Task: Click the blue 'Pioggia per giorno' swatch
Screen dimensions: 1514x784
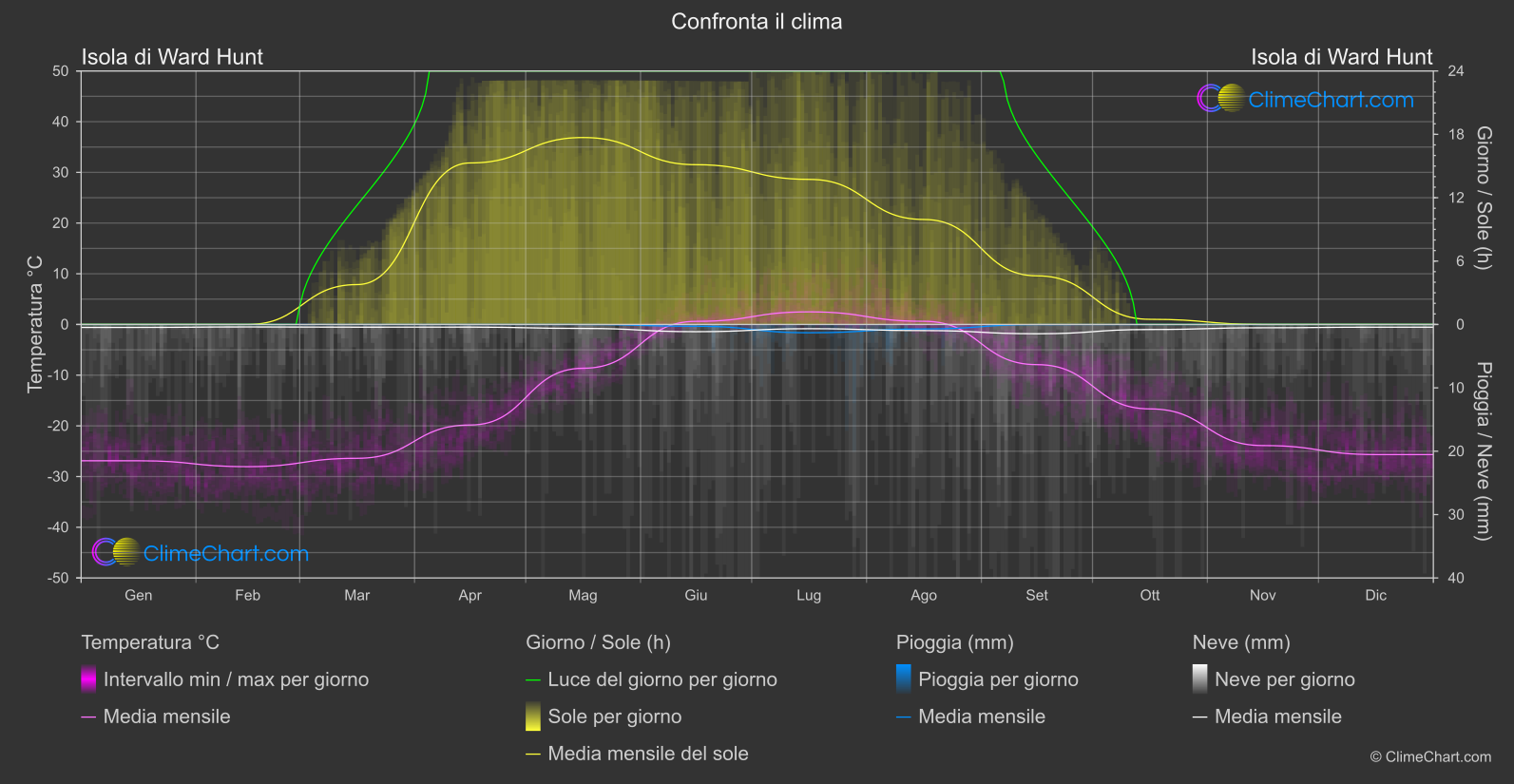Action: pyautogui.click(x=904, y=679)
